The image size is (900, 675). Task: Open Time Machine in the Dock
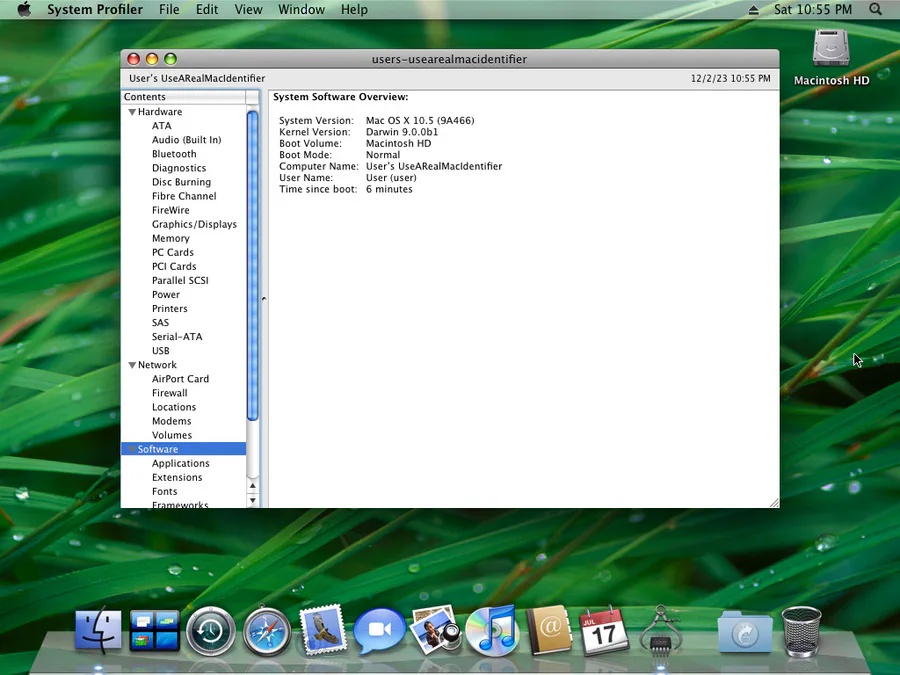tap(211, 631)
